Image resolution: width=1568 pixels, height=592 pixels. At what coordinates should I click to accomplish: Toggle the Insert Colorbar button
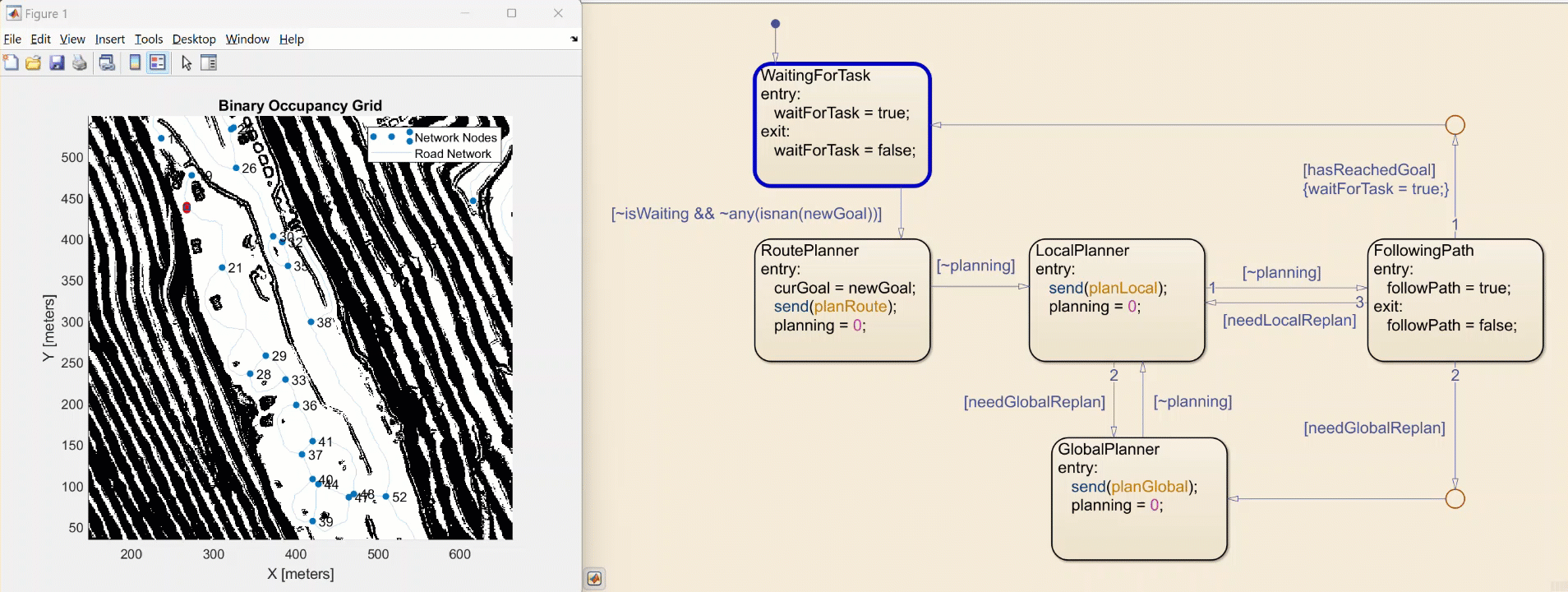pyautogui.click(x=135, y=62)
